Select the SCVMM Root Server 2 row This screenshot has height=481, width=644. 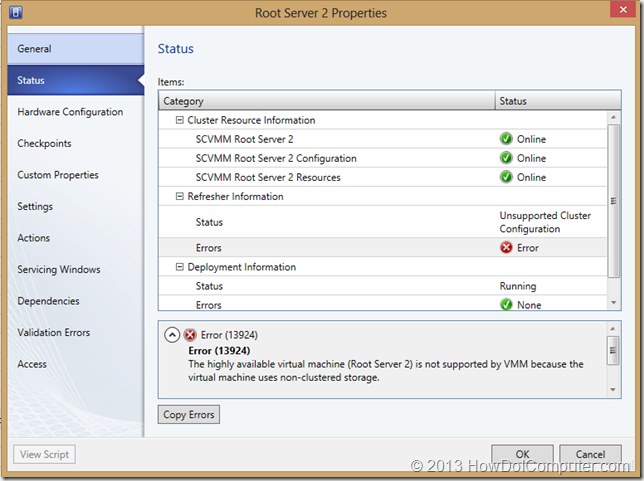coord(383,139)
